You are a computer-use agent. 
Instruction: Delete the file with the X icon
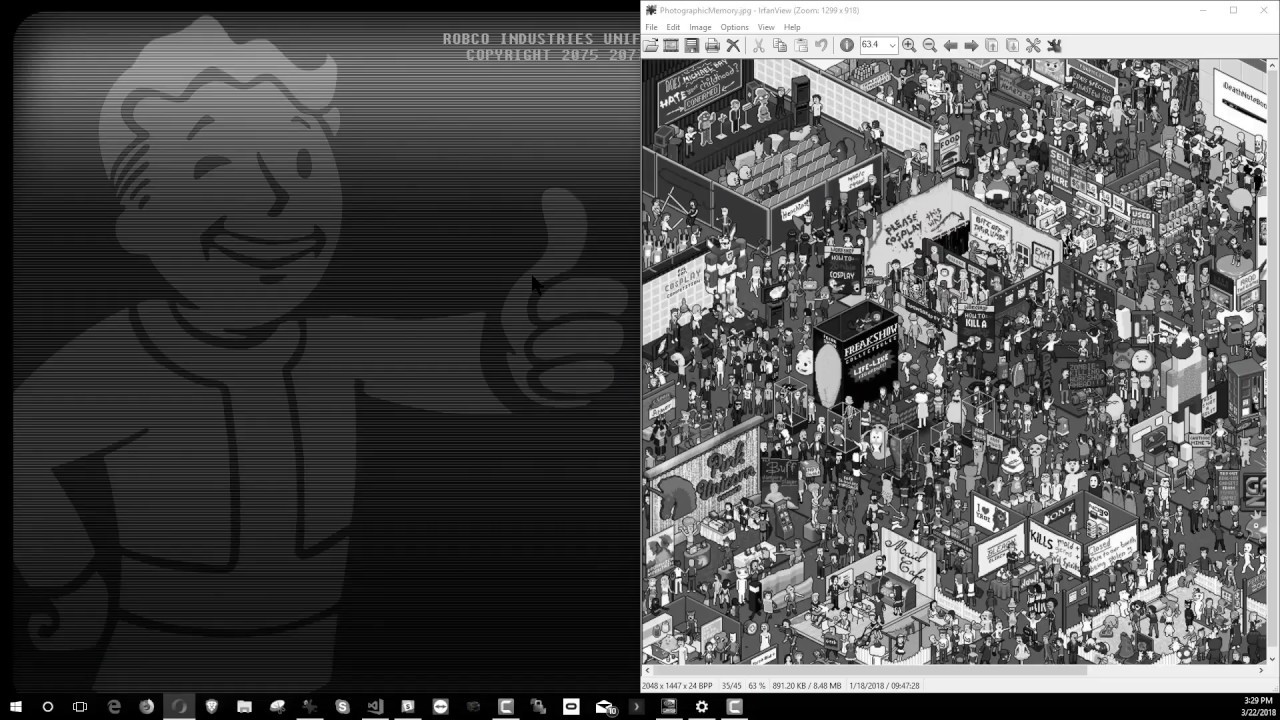tap(733, 45)
